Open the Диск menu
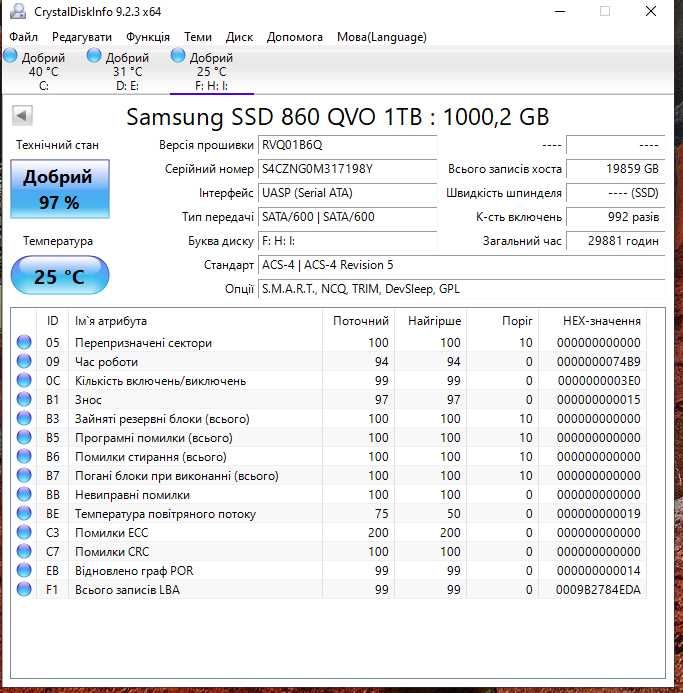 (x=239, y=37)
